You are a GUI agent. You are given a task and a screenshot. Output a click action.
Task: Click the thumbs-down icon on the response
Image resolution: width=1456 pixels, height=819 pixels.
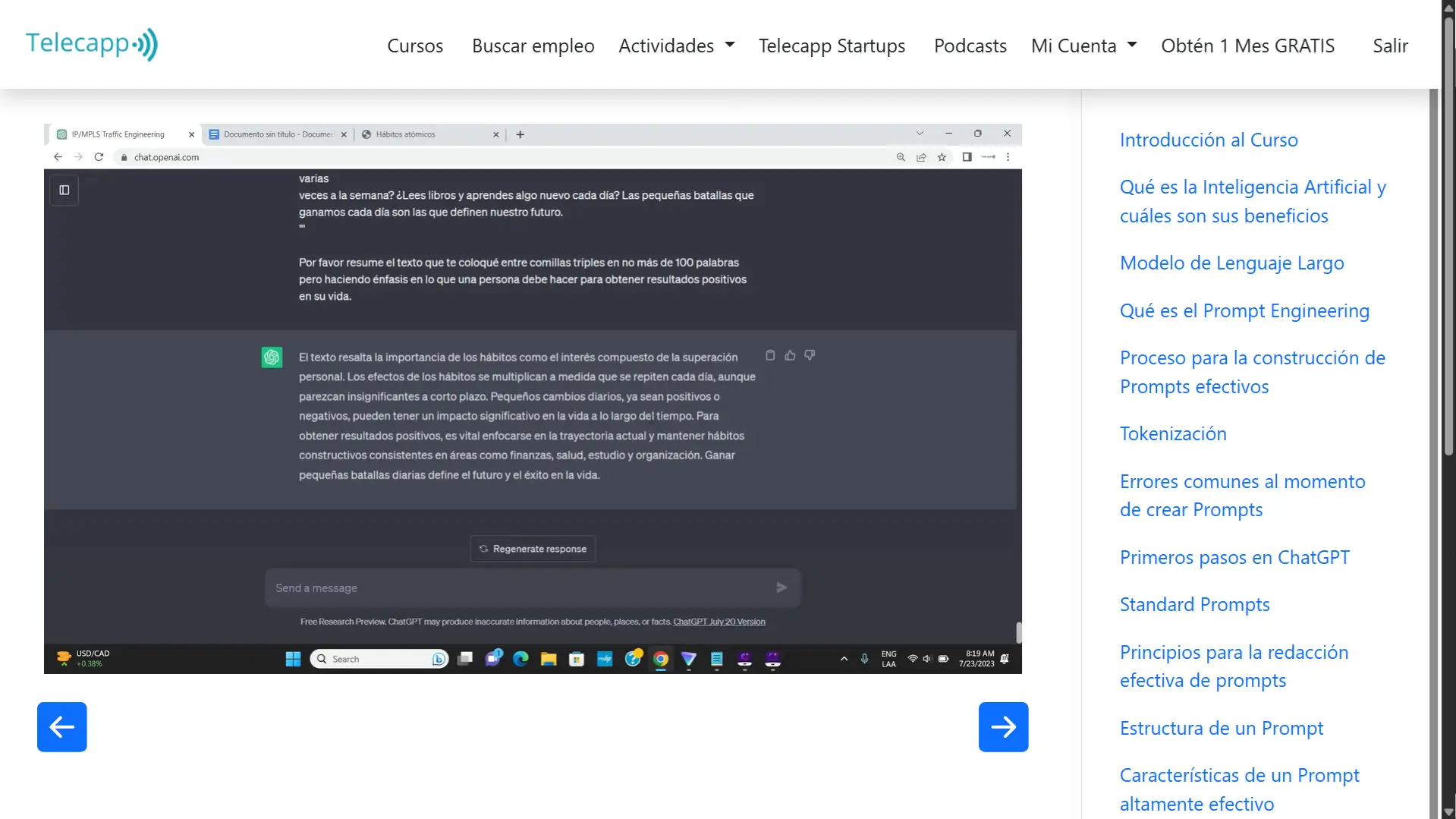point(810,355)
